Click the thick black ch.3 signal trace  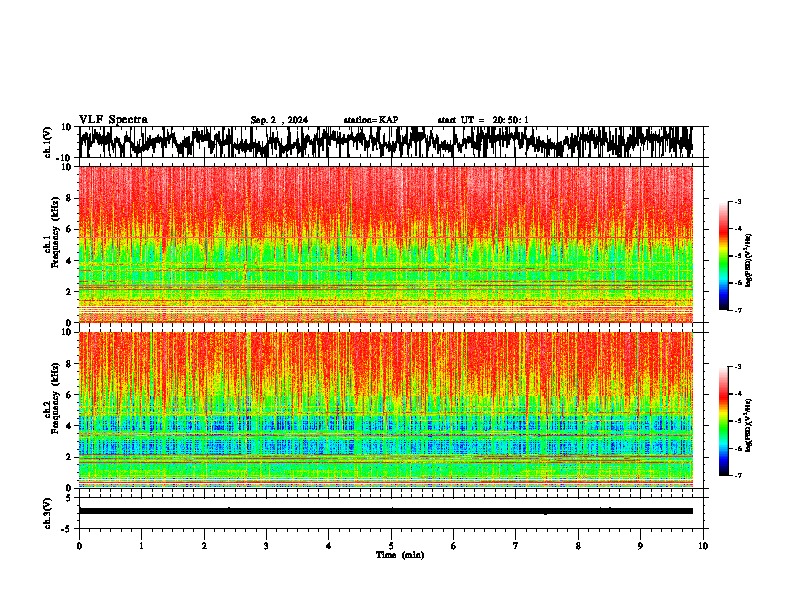(385, 511)
